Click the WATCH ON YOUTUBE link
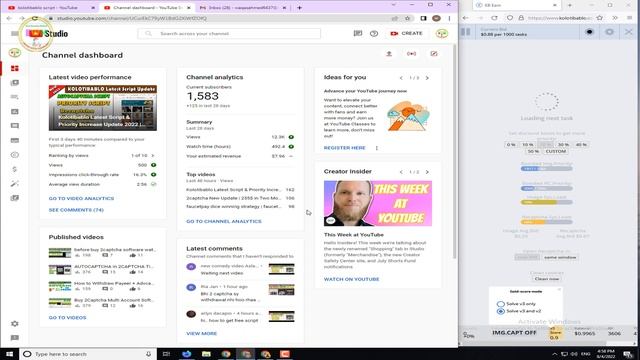 coord(351,279)
